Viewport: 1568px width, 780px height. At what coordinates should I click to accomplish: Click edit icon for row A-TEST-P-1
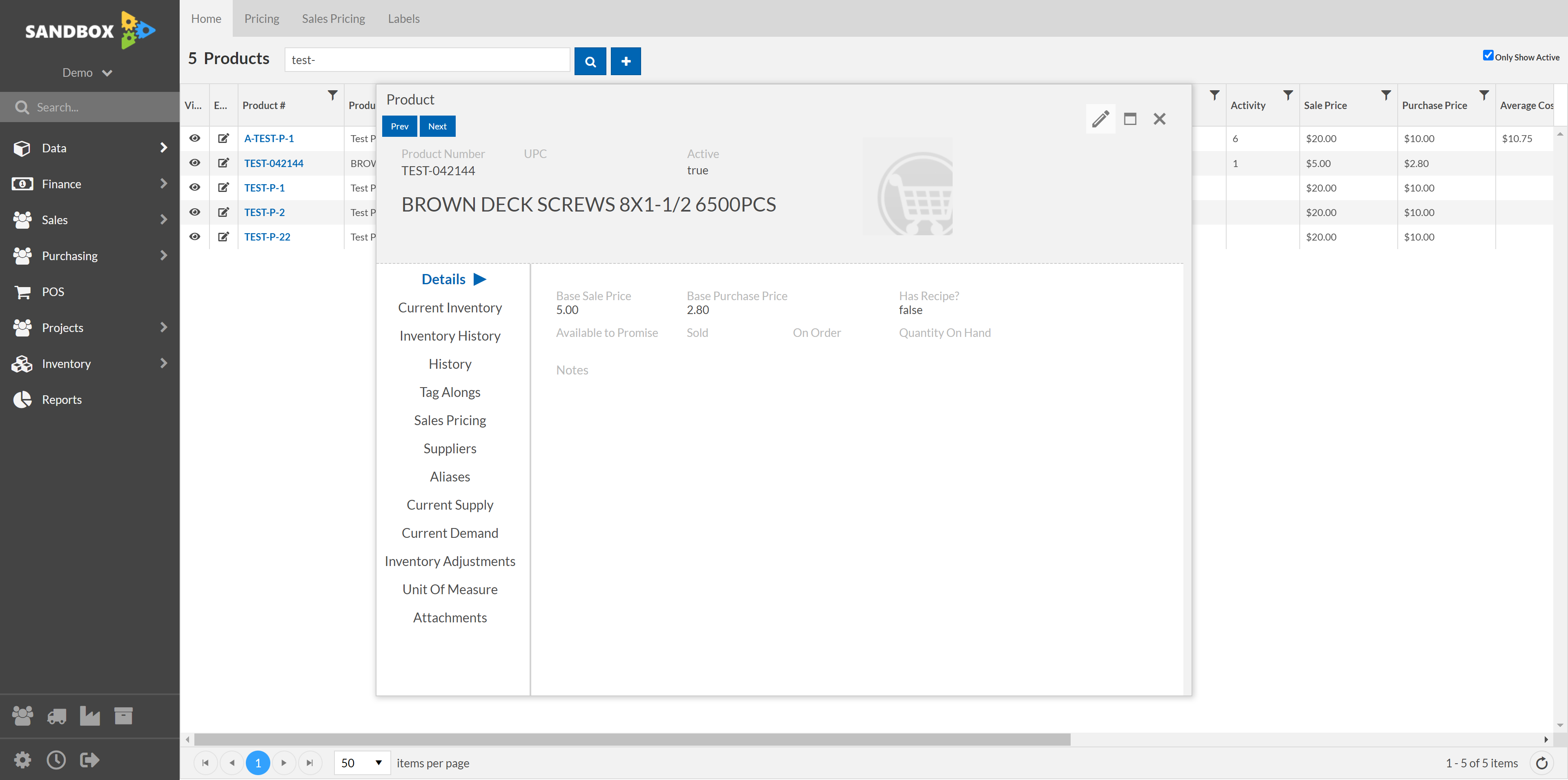coord(223,138)
